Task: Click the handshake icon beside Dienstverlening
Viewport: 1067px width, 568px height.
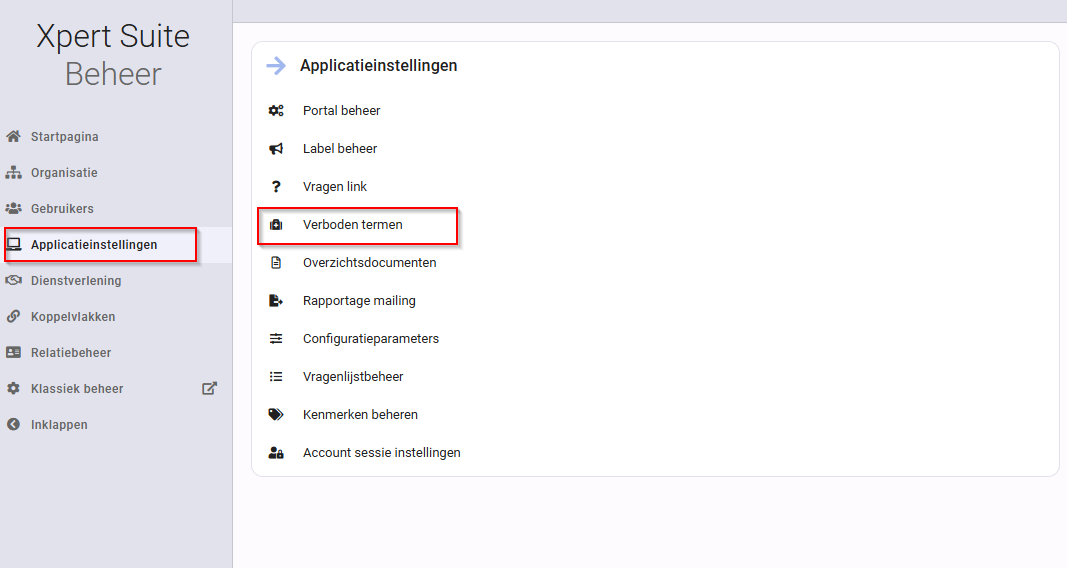Action: 14,280
